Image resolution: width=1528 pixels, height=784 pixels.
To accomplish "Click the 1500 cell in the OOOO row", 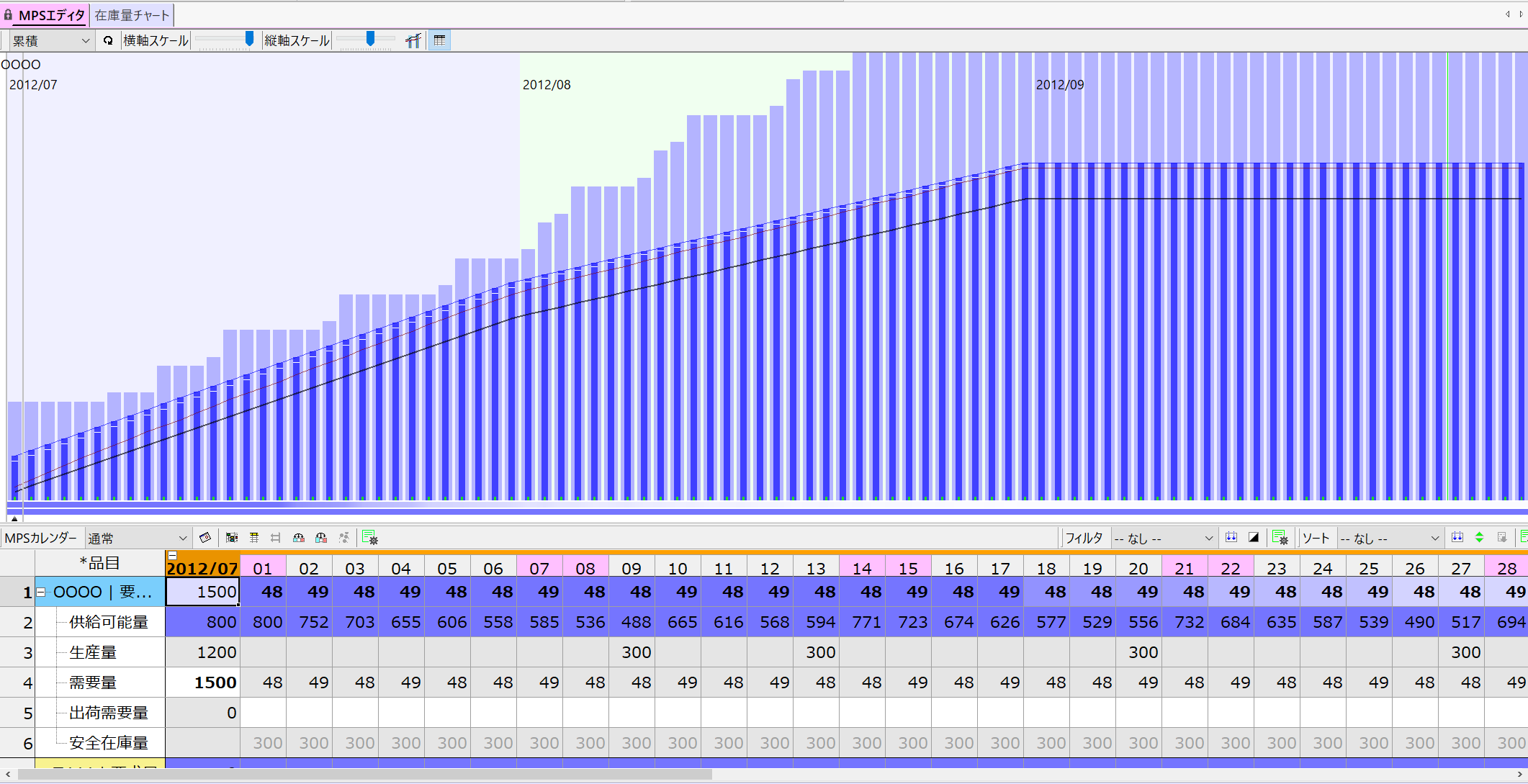I will (202, 592).
